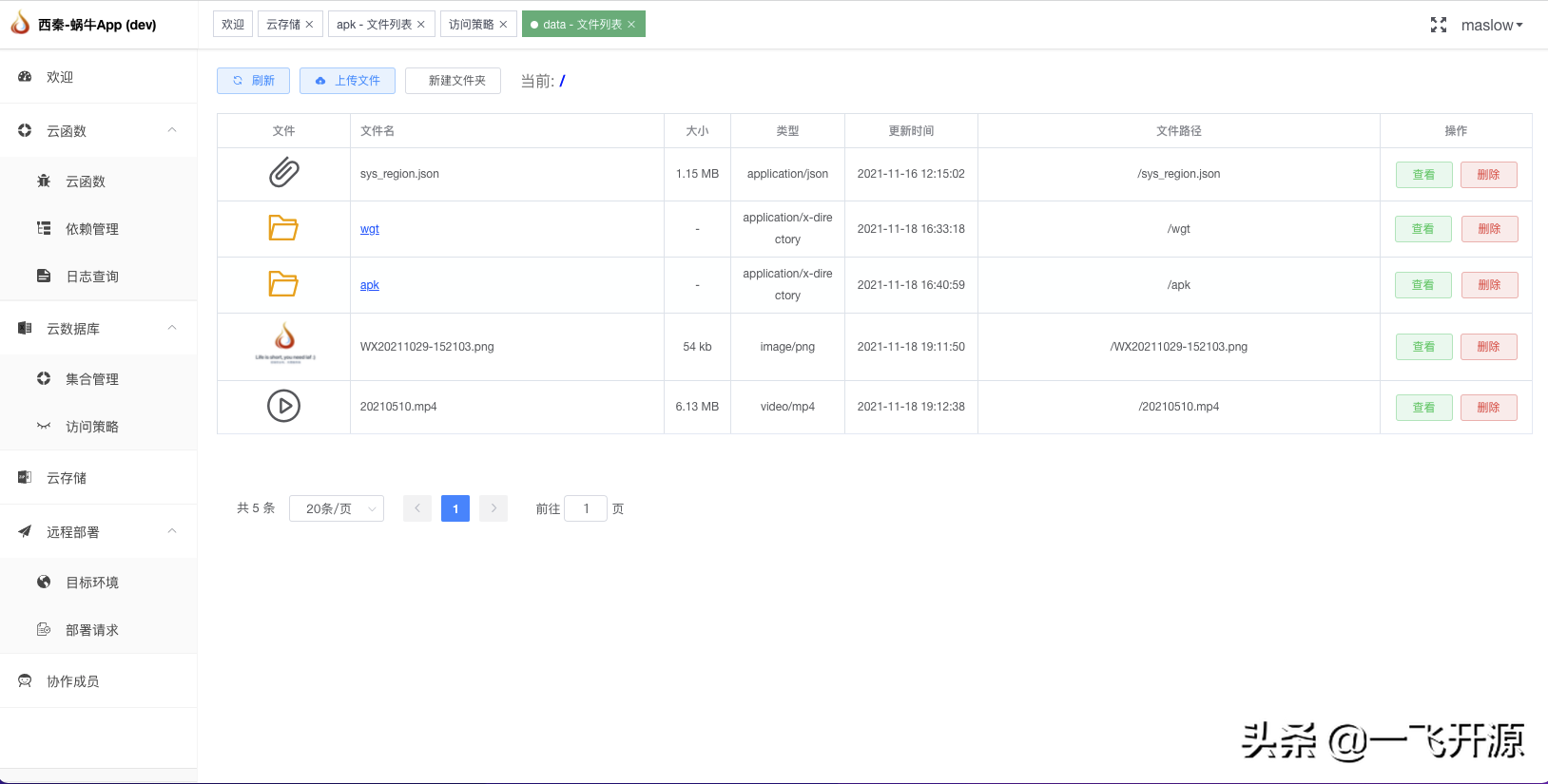1548x784 pixels.
Task: Open the apk folder link
Action: pyautogui.click(x=370, y=285)
